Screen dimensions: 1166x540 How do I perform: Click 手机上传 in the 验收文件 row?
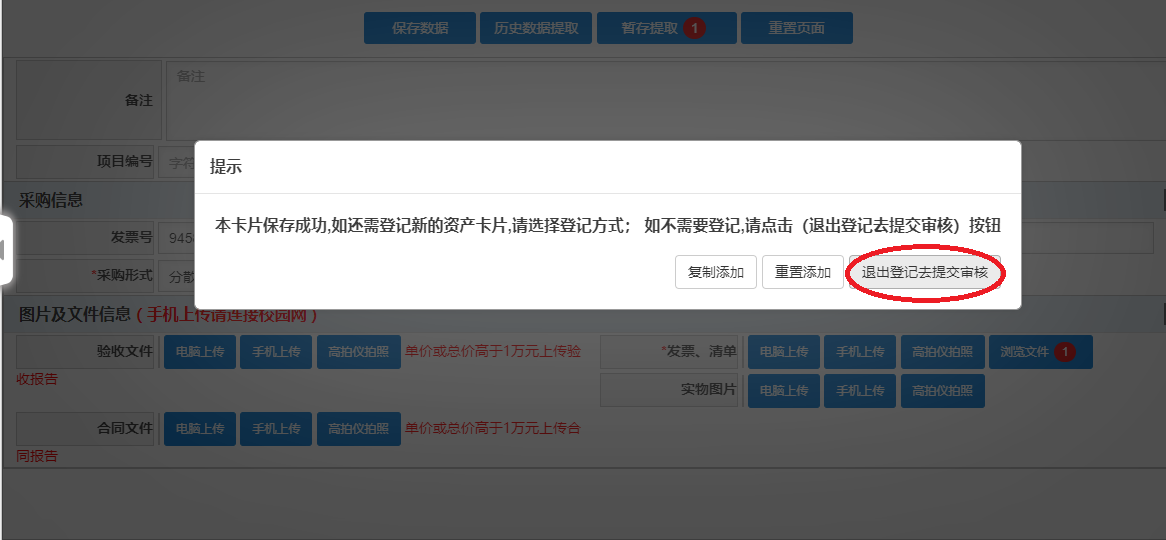pos(276,352)
